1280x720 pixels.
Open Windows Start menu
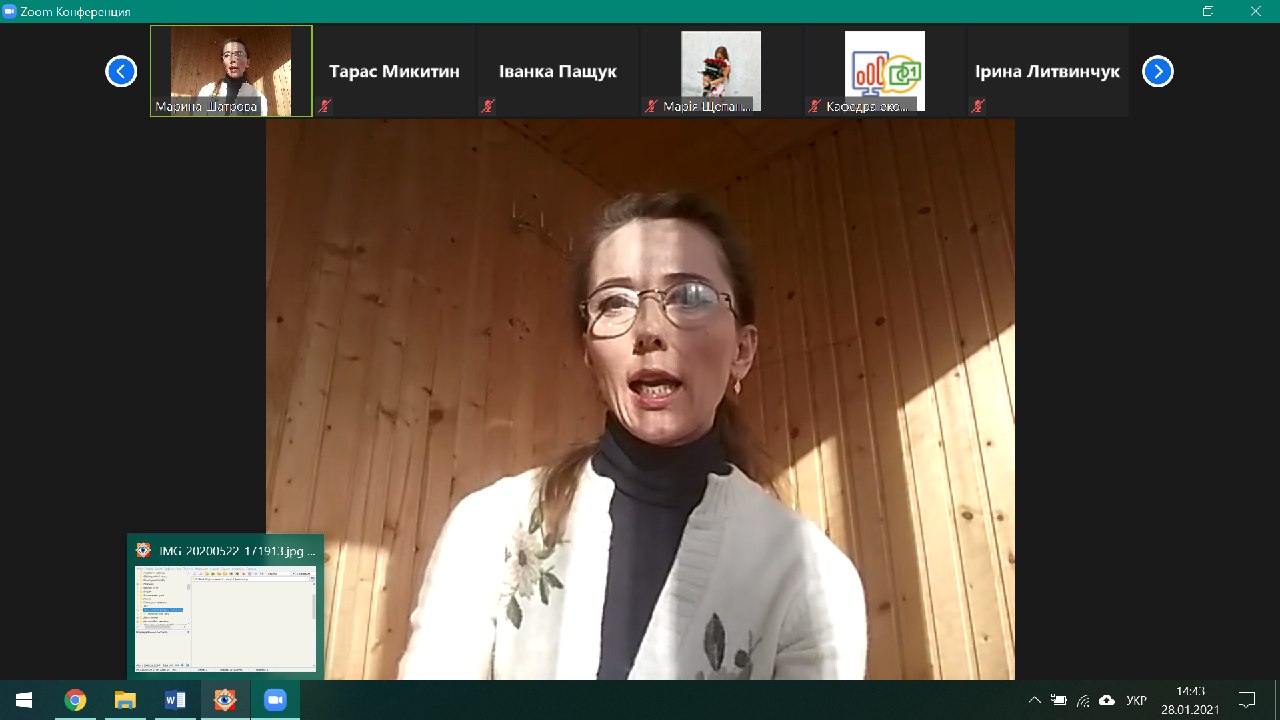tap(24, 700)
